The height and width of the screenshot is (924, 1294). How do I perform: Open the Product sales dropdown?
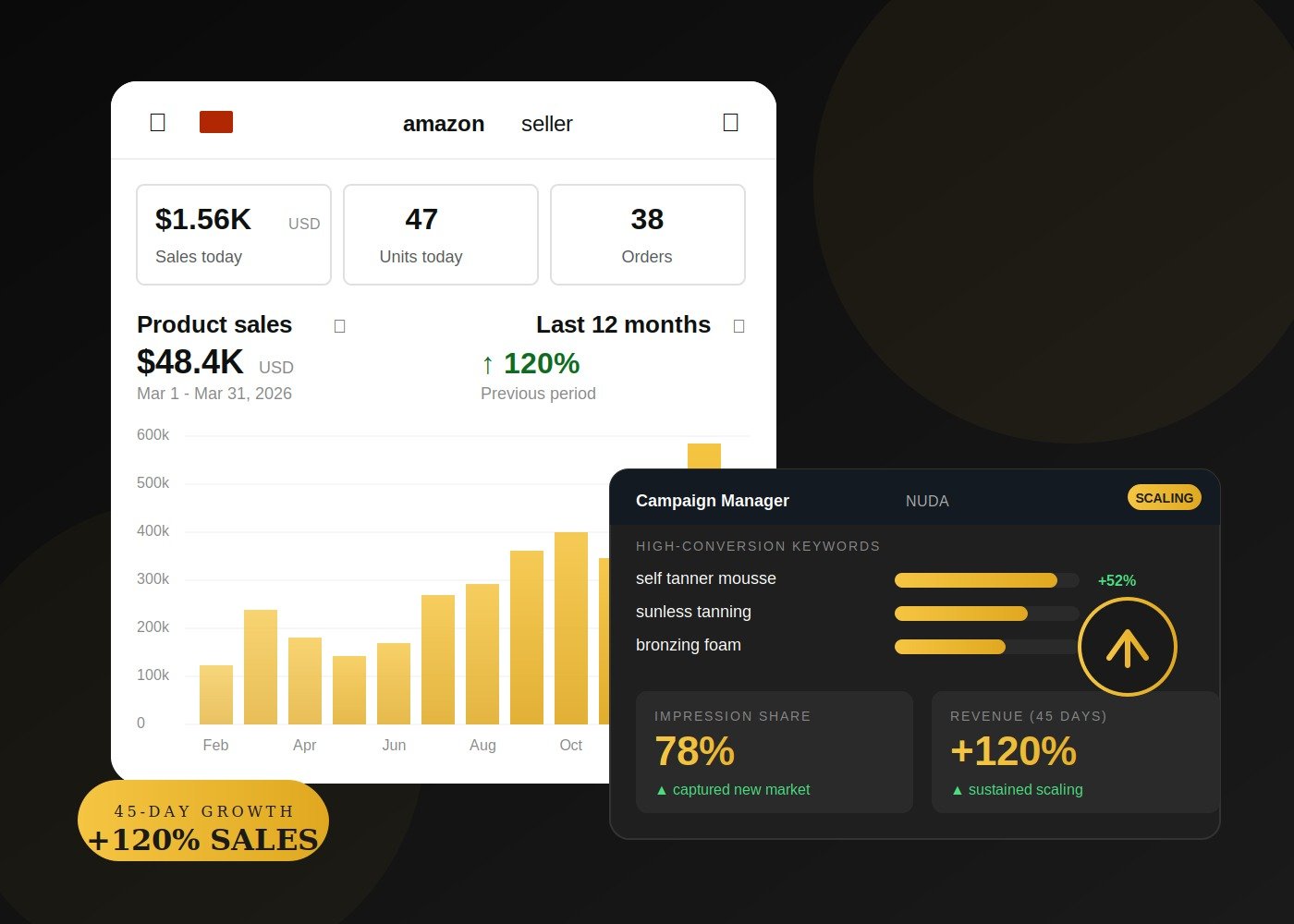pos(339,326)
